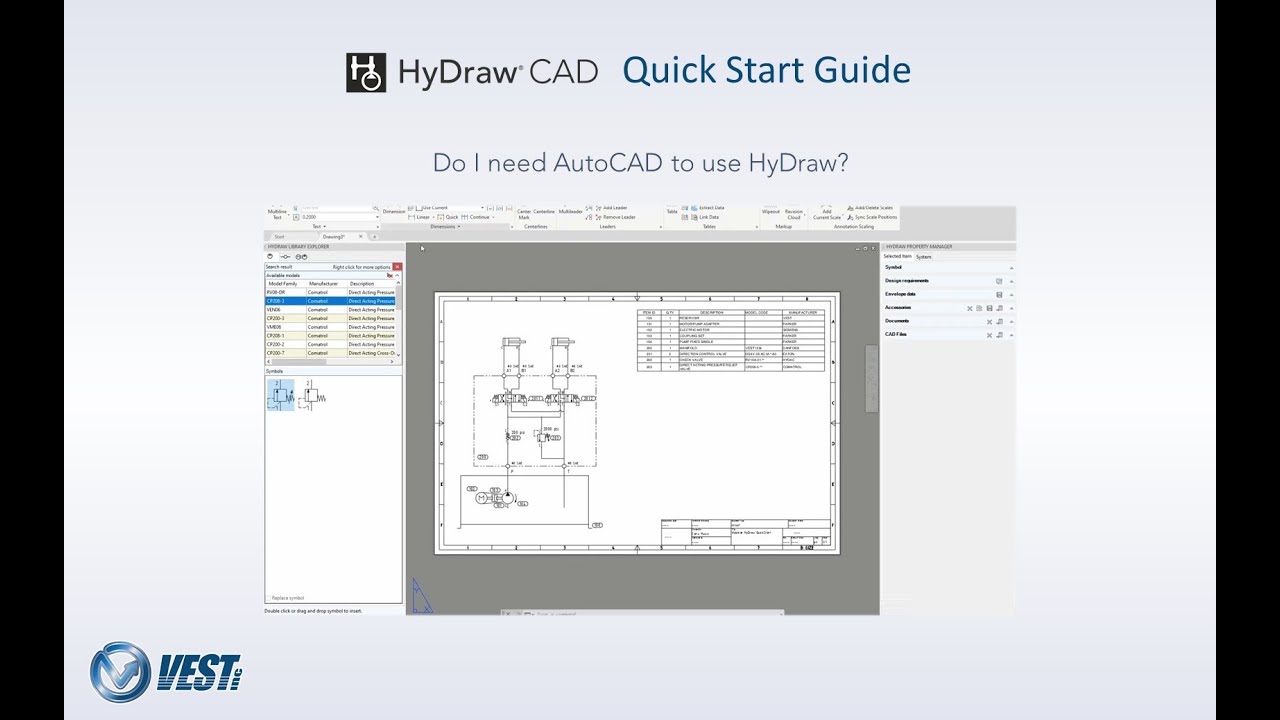
Task: Click first icon in Library Explorer toolbar
Action: pyautogui.click(x=270, y=257)
